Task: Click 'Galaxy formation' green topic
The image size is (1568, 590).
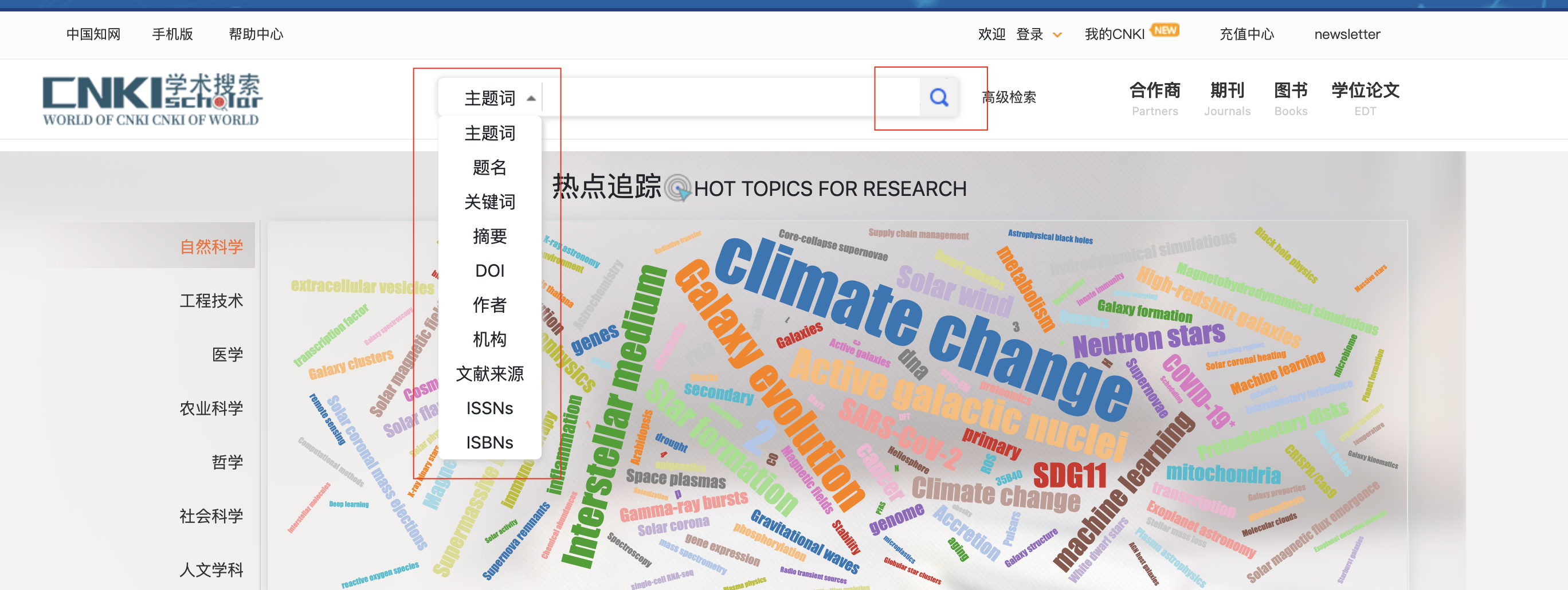Action: [x=1144, y=312]
